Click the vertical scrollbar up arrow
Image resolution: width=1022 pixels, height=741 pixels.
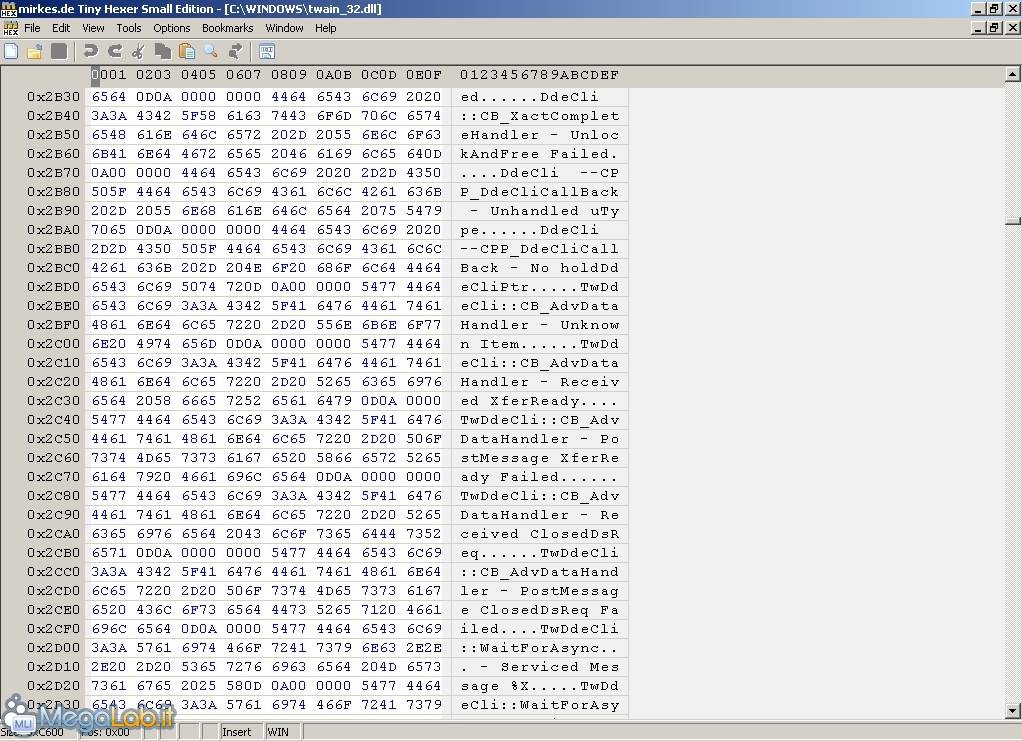1012,74
